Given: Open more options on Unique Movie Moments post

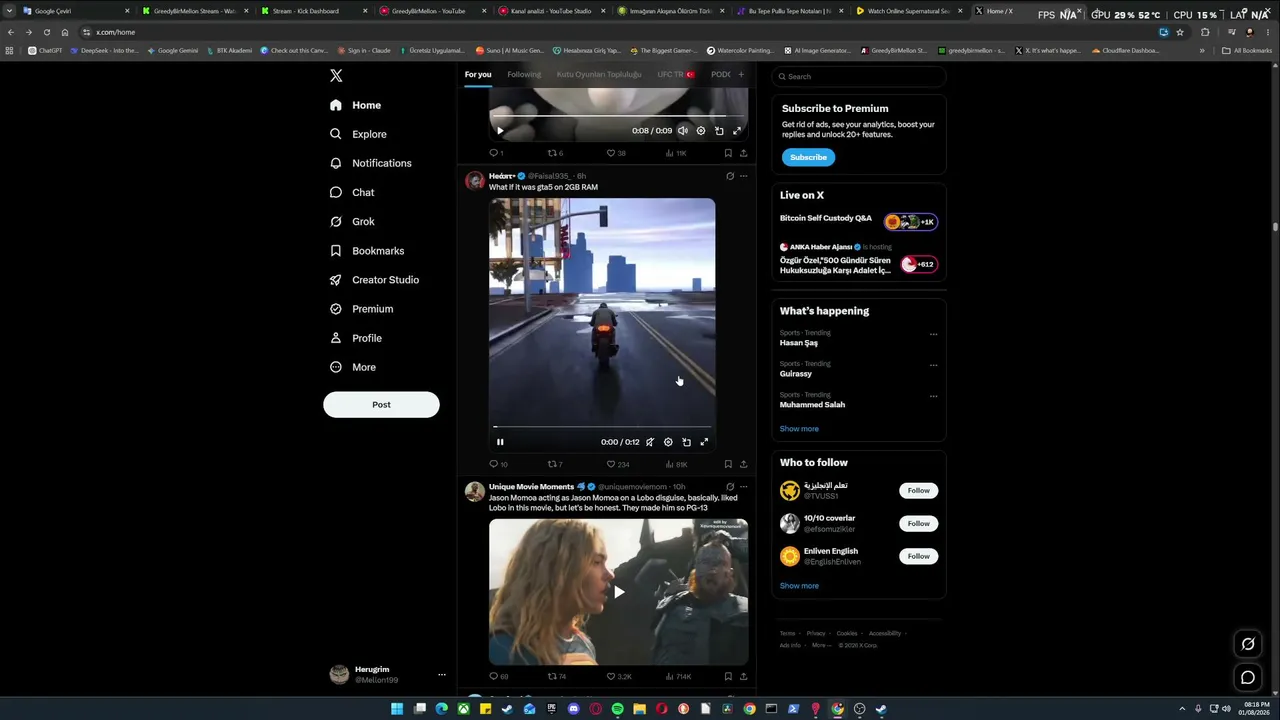Looking at the screenshot, I should (x=743, y=487).
